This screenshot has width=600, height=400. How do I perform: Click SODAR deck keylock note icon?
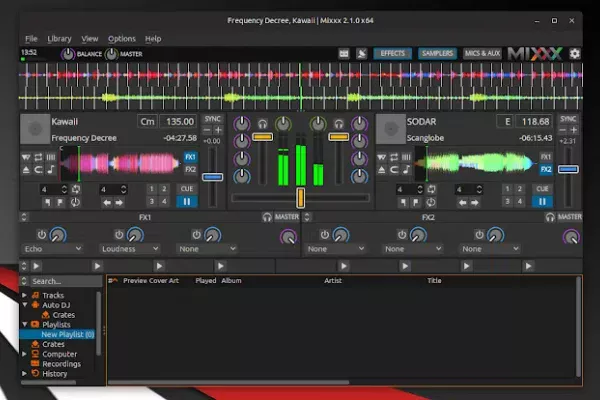(406, 170)
